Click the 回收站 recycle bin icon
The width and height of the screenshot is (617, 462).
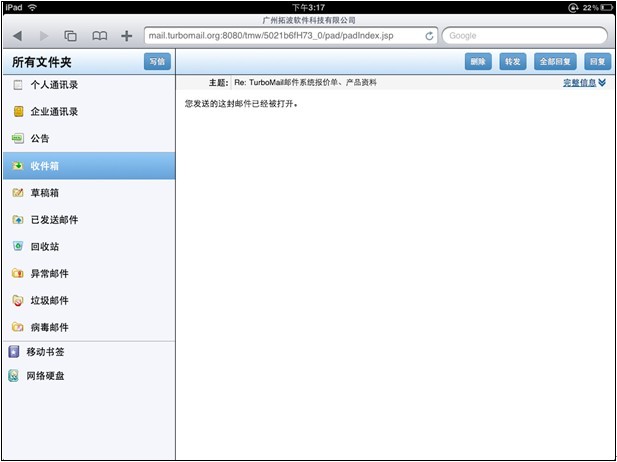[17, 246]
